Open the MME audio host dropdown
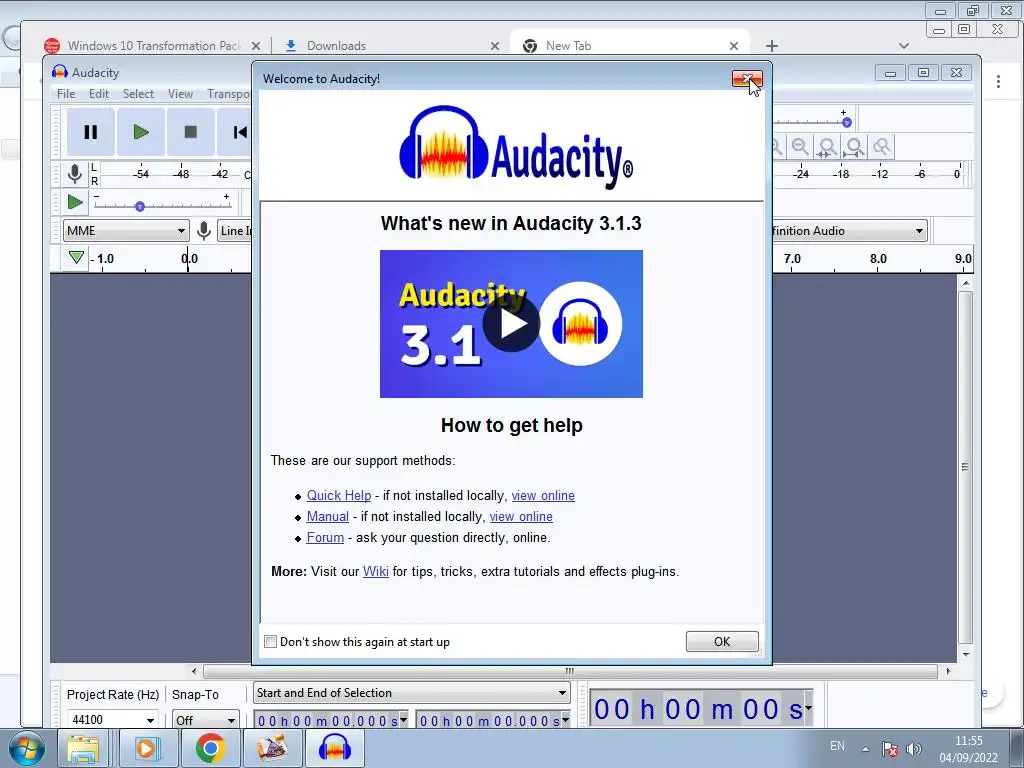 tap(126, 231)
